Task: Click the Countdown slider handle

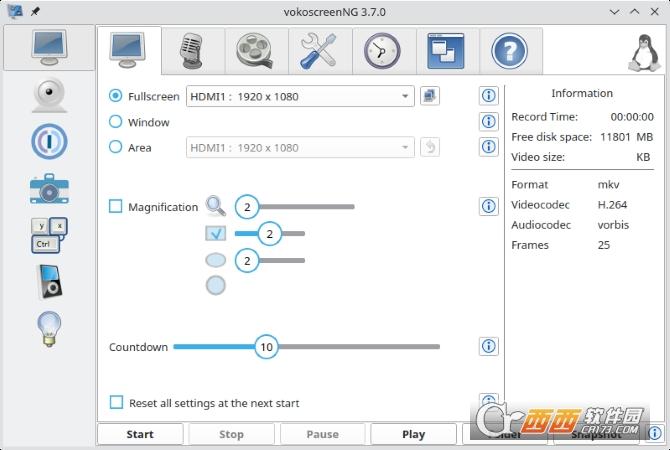Action: [266, 347]
